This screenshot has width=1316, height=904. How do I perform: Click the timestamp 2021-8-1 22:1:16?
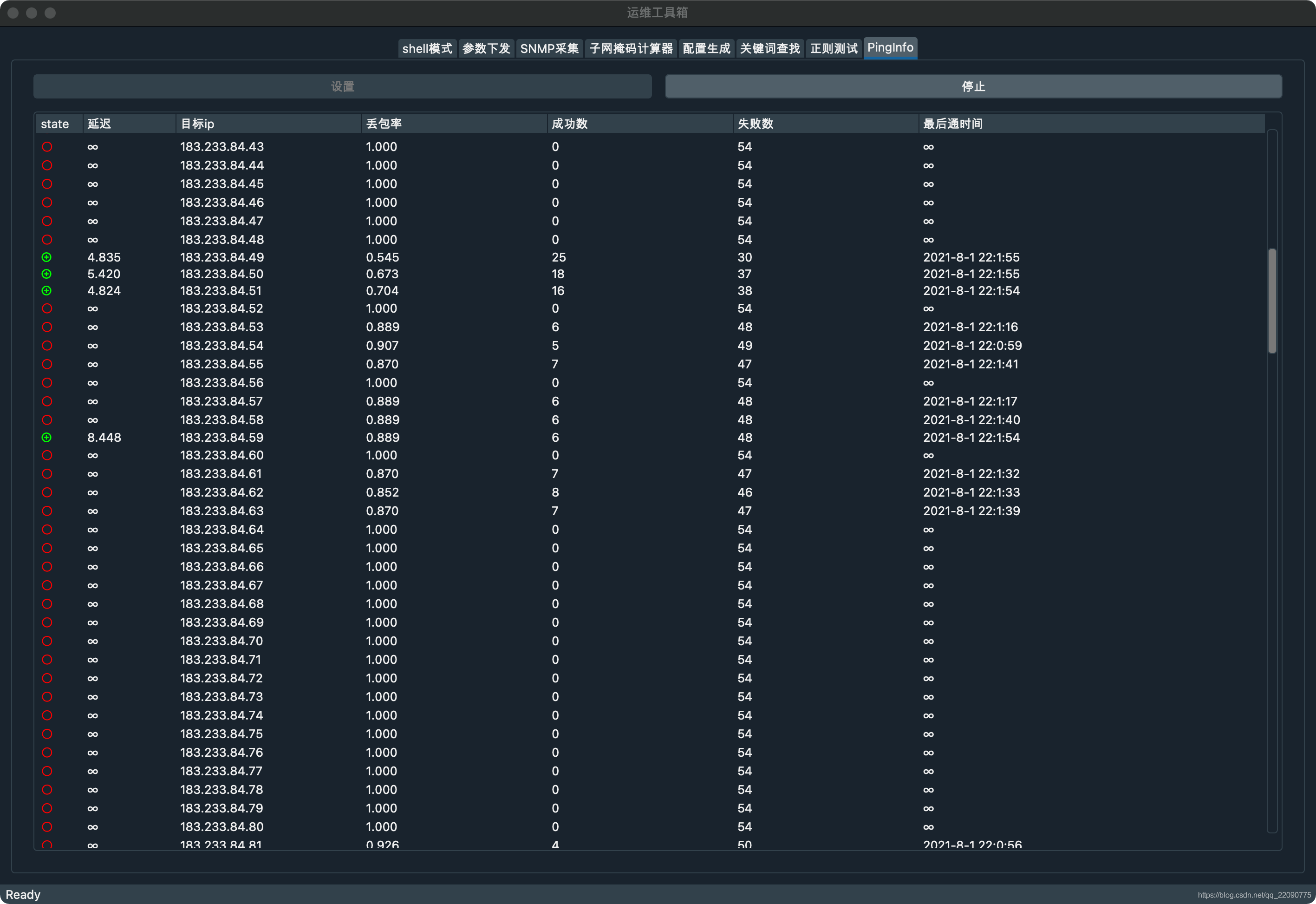click(x=970, y=327)
